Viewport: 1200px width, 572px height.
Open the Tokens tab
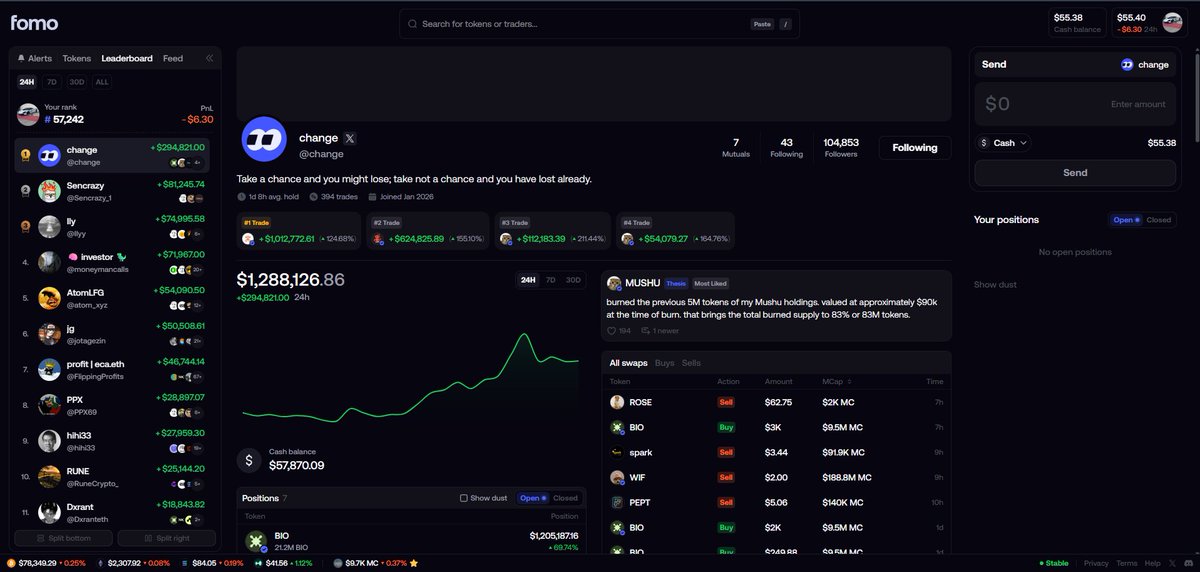76,58
